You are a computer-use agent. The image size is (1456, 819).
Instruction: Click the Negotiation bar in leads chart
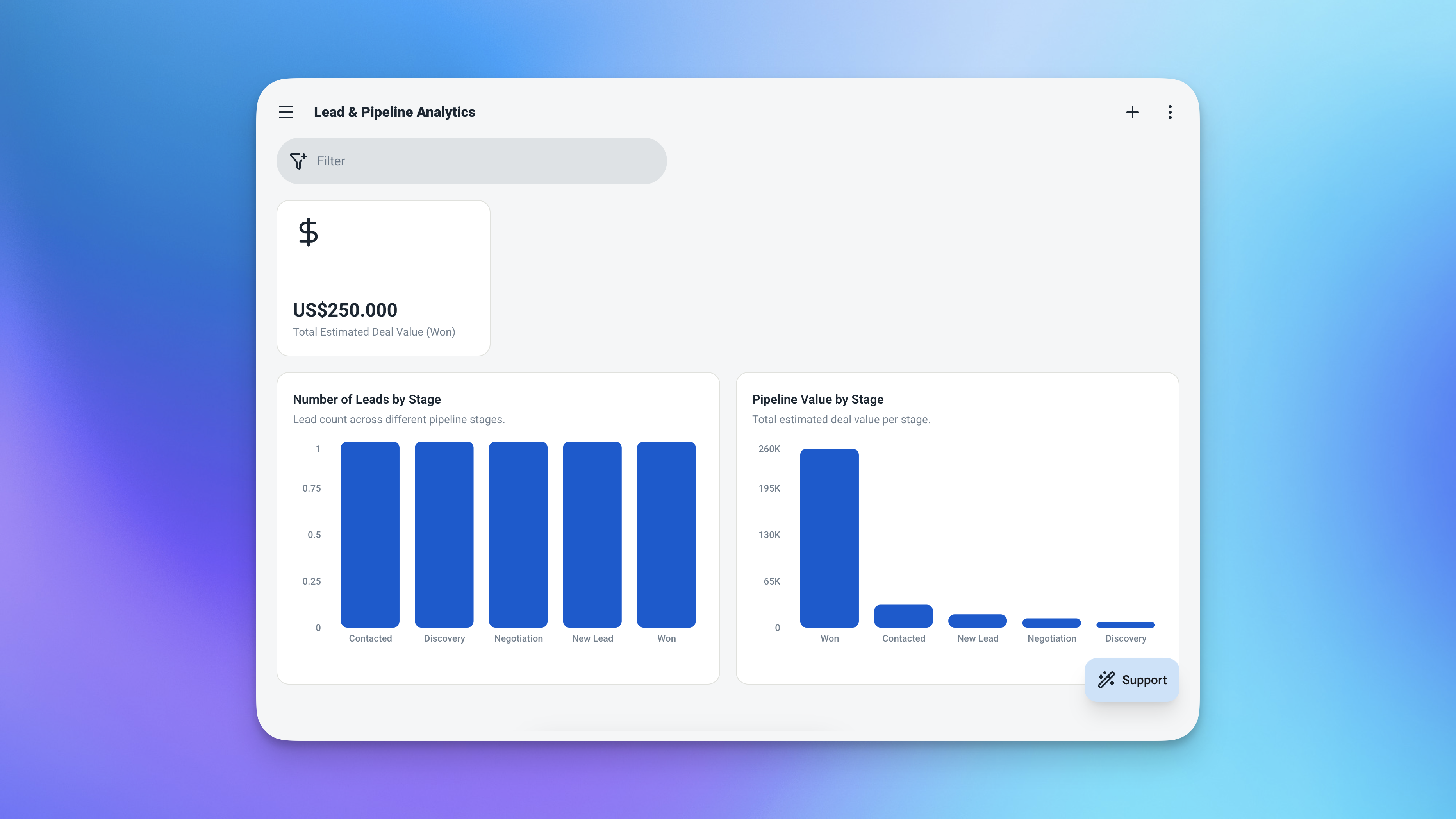pos(518,534)
